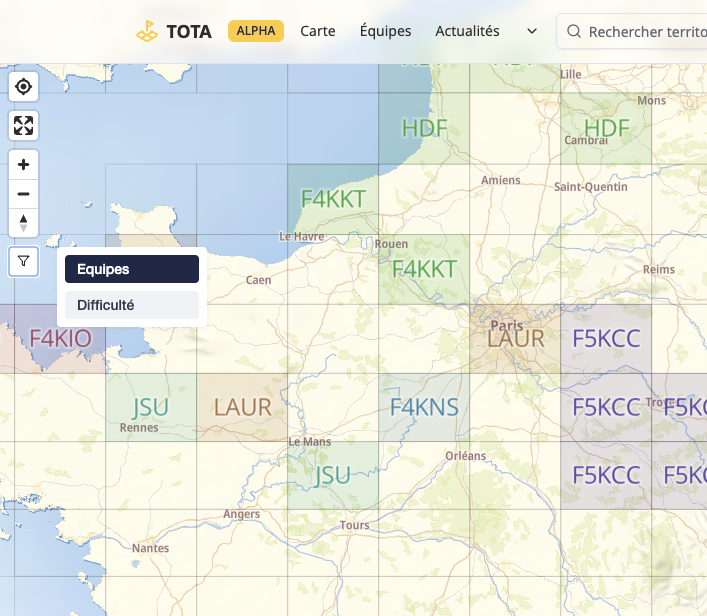Open the Équipes menu item

[x=385, y=31]
